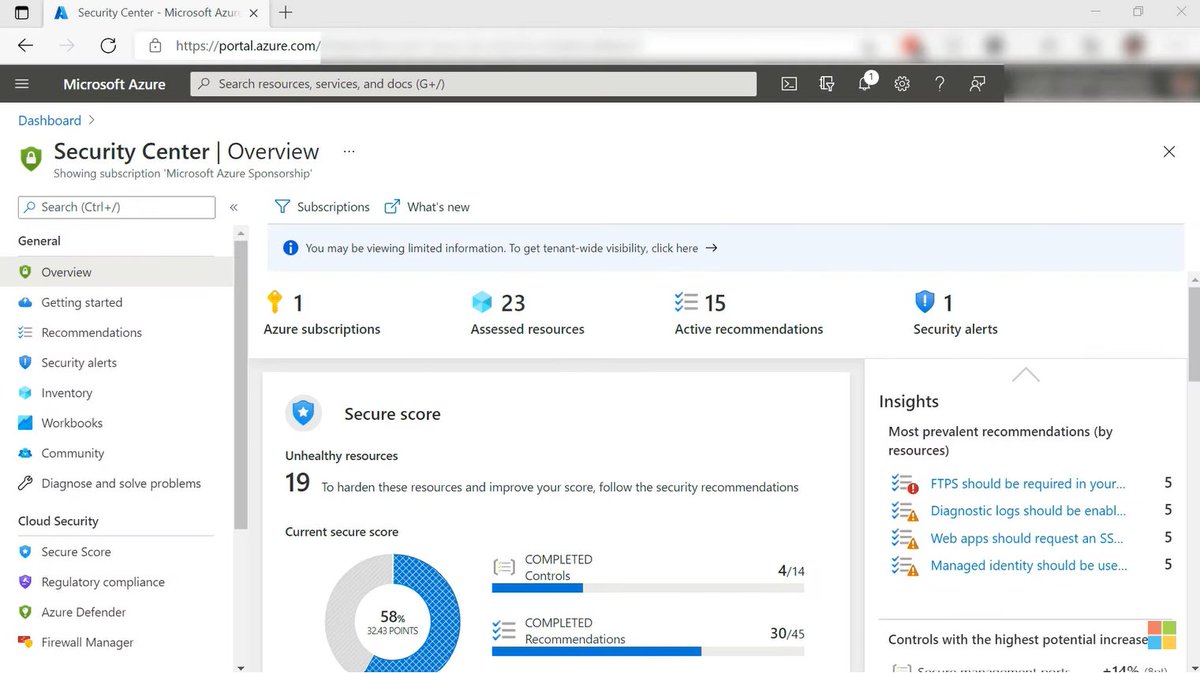The height and width of the screenshot is (673, 1200).
Task: Open a new browser tab with plus
Action: pyautogui.click(x=286, y=12)
